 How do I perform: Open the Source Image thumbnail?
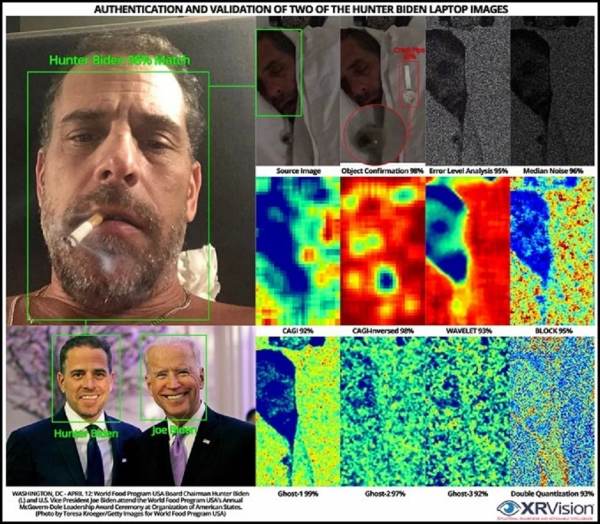coord(296,90)
